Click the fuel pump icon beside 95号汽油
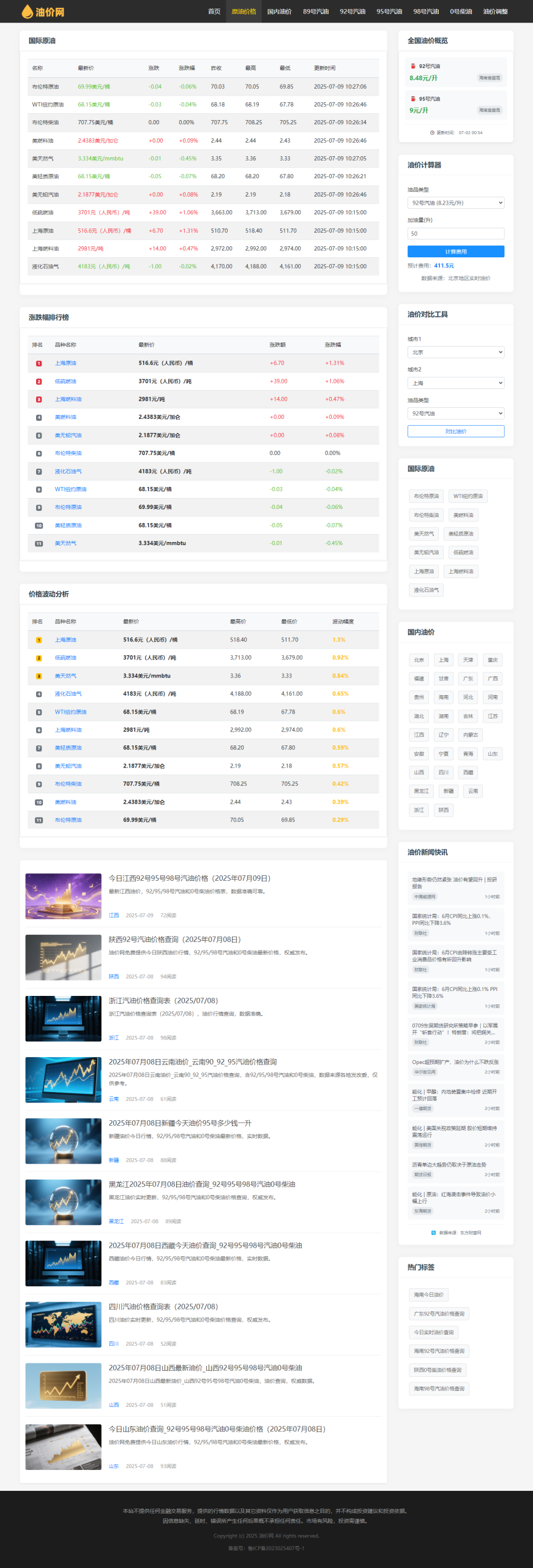 point(414,99)
